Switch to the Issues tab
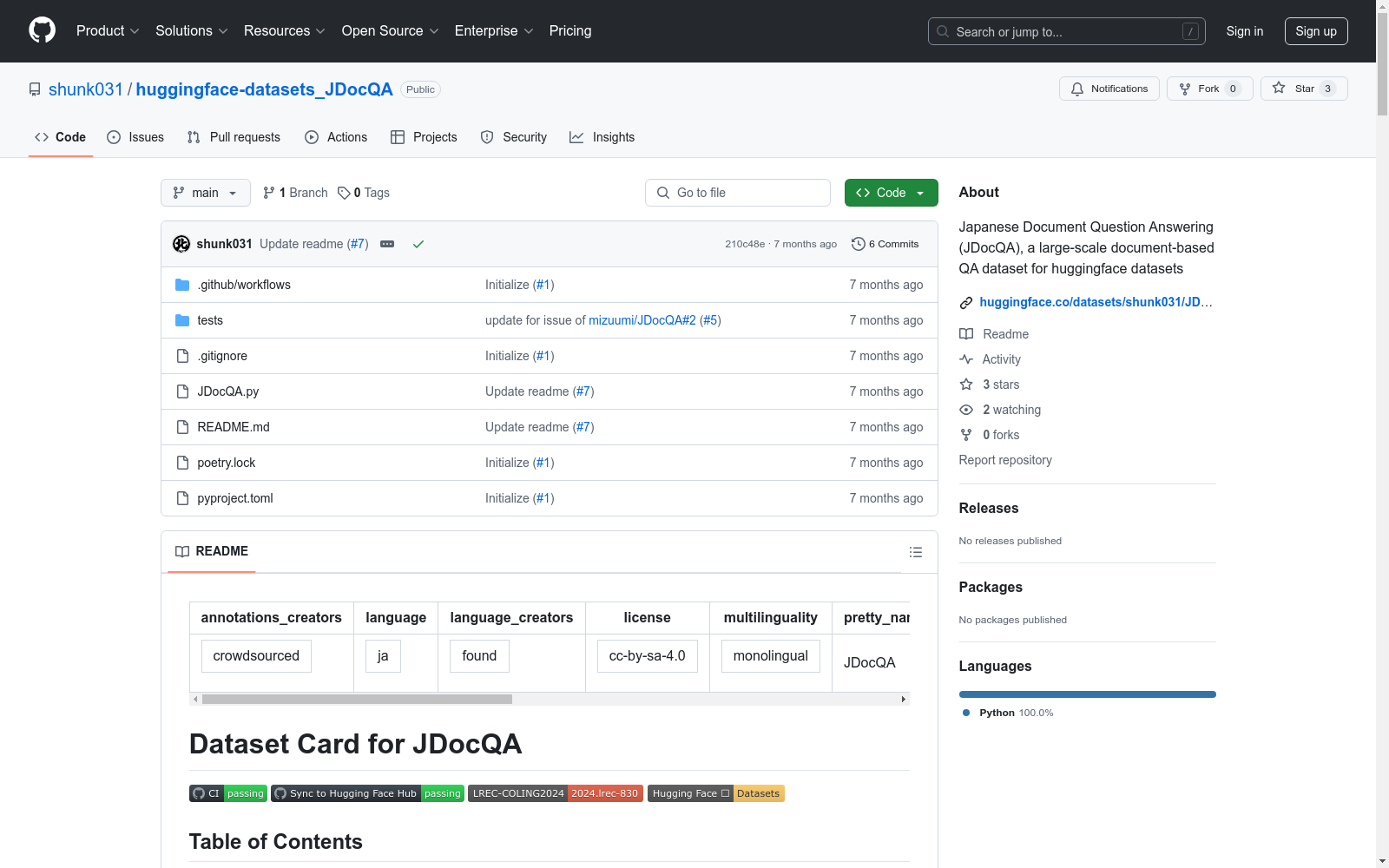This screenshot has height=868, width=1389. click(135, 137)
